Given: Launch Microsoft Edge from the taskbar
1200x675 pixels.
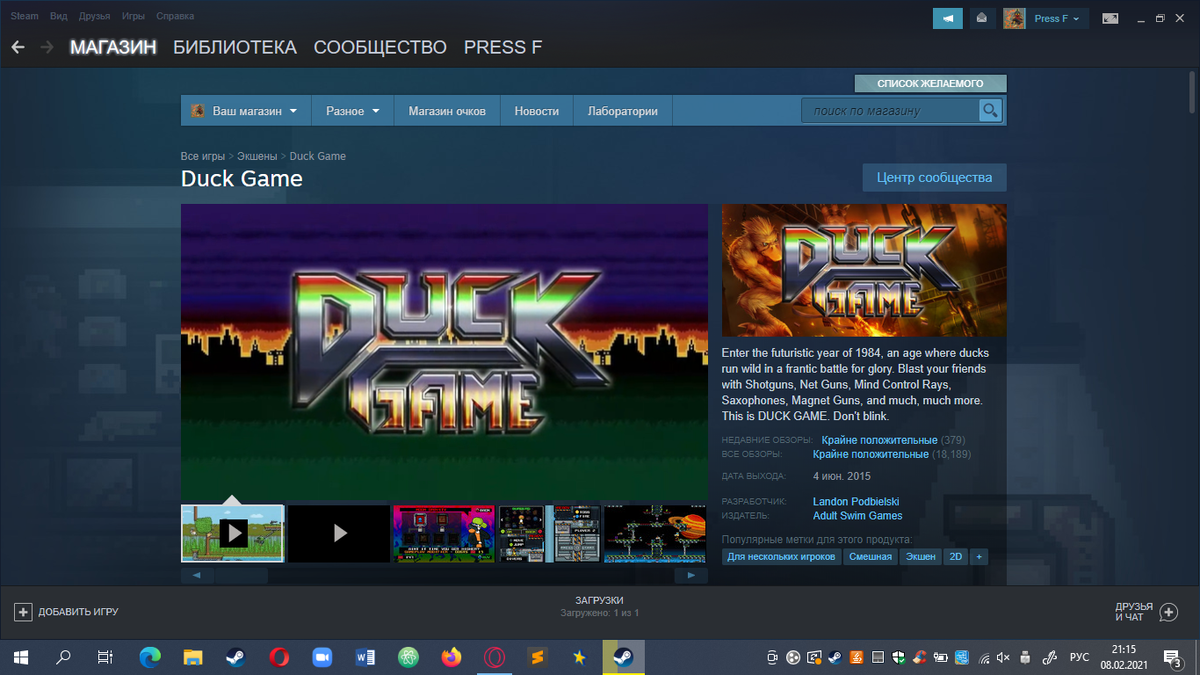Looking at the screenshot, I should pos(150,657).
